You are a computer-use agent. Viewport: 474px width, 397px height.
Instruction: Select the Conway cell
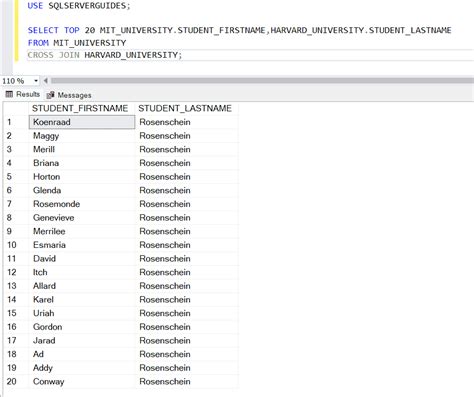[82, 382]
